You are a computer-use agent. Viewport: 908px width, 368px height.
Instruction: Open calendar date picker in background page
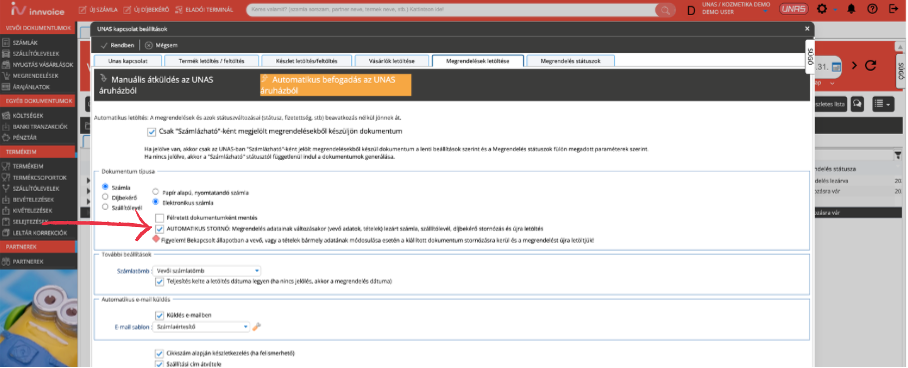click(836, 67)
